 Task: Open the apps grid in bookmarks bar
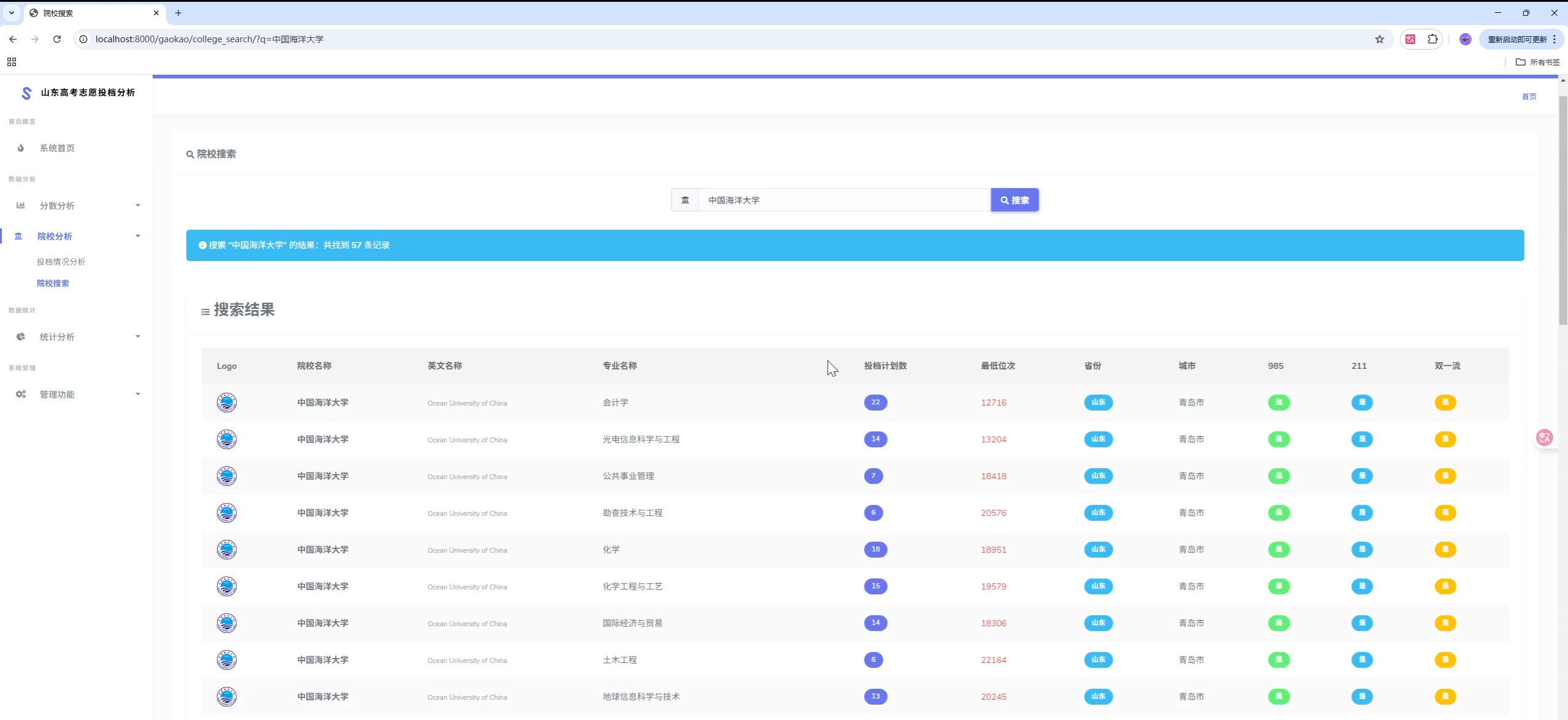coord(12,62)
